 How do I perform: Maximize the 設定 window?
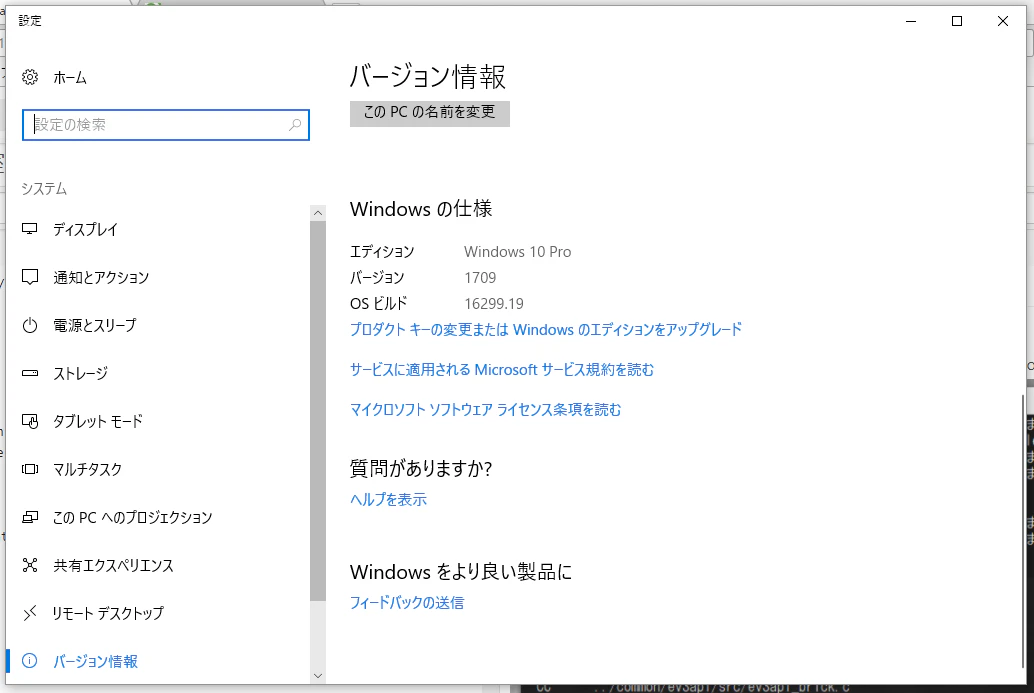[x=957, y=21]
